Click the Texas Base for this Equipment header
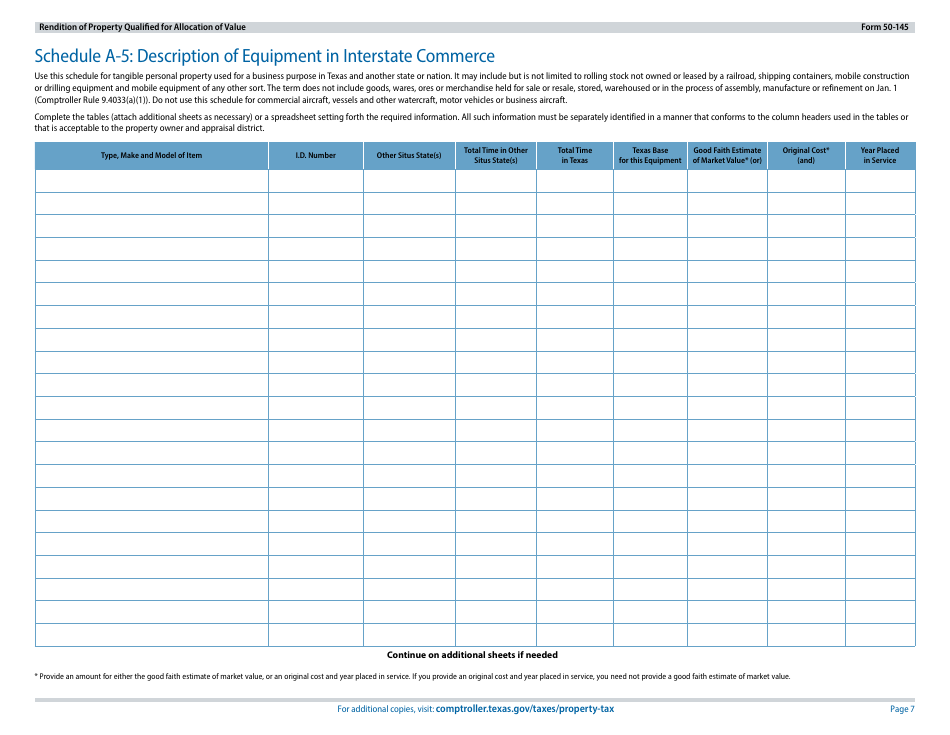This screenshot has height=735, width=950. tap(651, 155)
